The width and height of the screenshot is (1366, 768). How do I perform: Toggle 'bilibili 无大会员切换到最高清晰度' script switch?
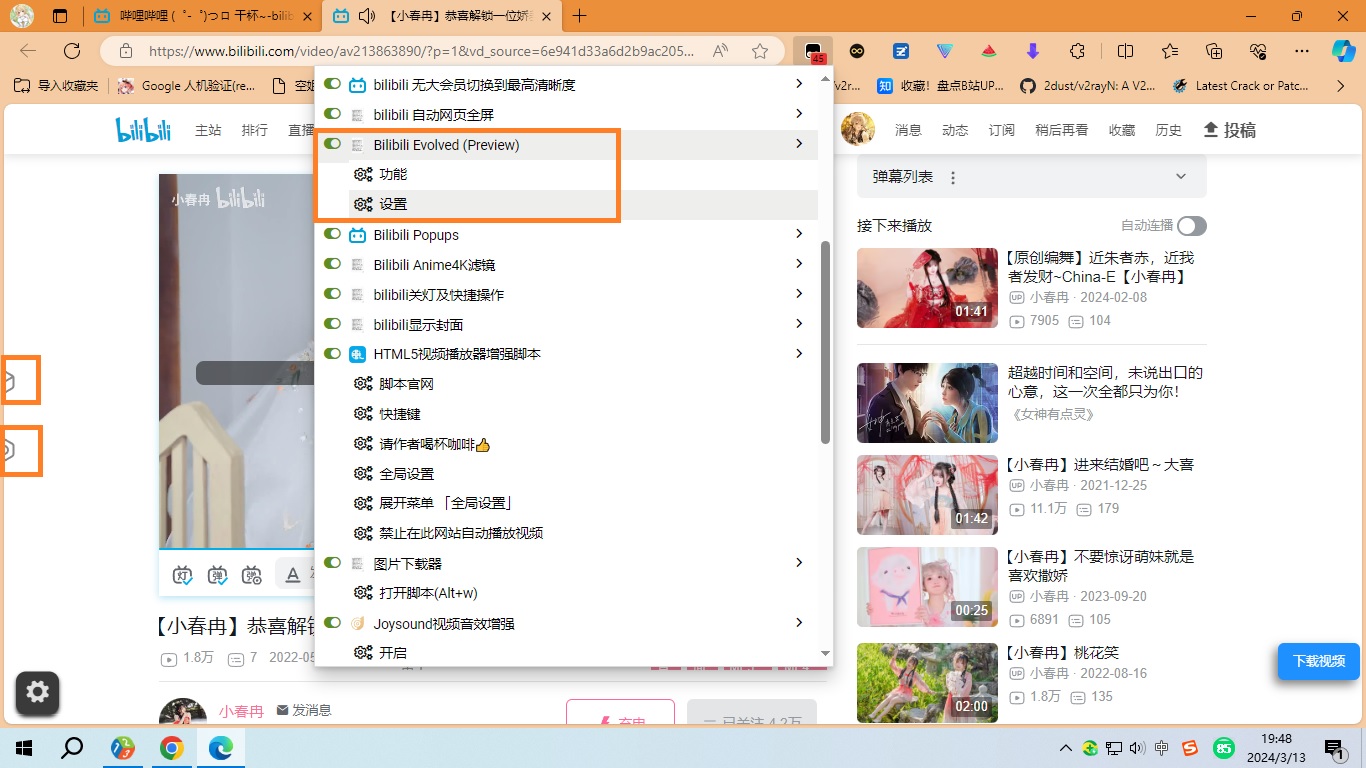[332, 84]
